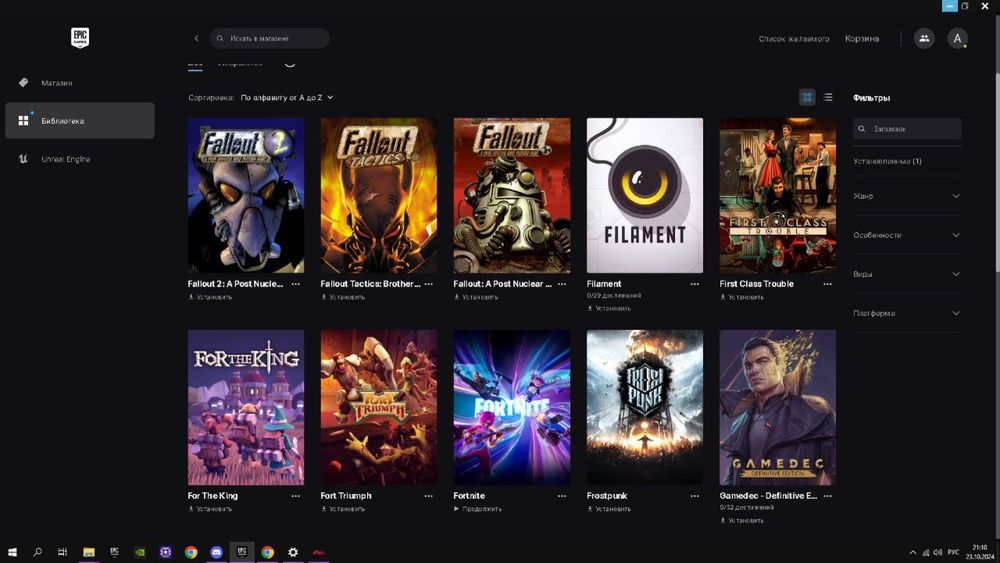This screenshot has height=563, width=1000.
Task: Open Магазин in sidebar
Action: 80,83
